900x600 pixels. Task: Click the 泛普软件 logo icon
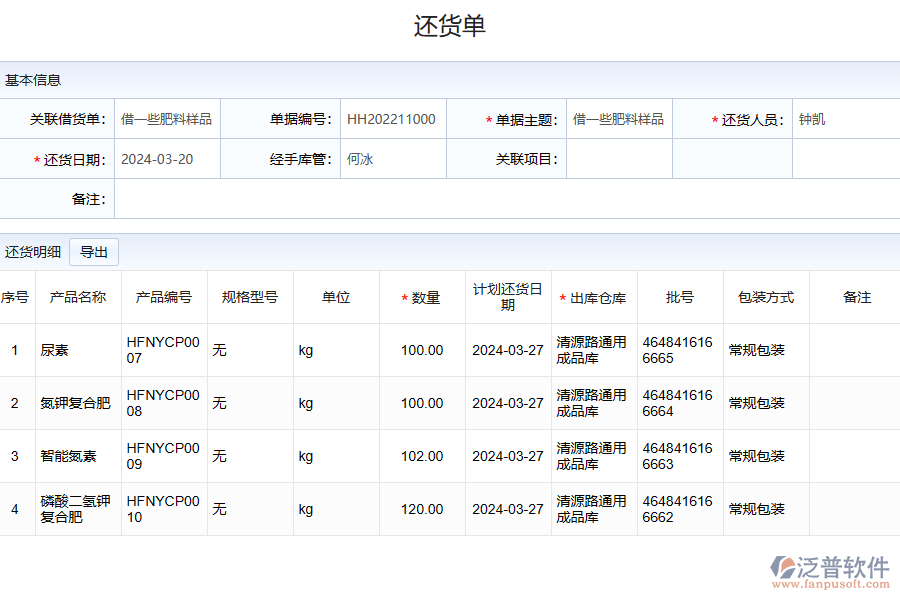782,568
